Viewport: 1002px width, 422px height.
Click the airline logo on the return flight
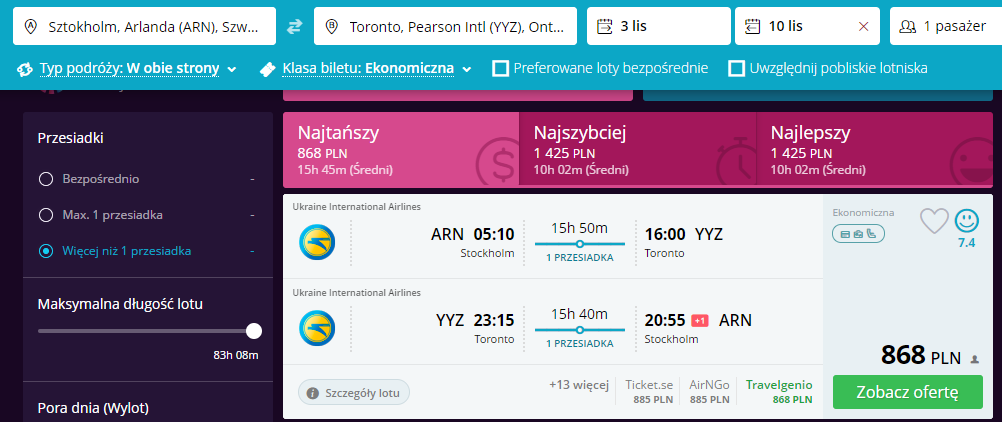[317, 328]
